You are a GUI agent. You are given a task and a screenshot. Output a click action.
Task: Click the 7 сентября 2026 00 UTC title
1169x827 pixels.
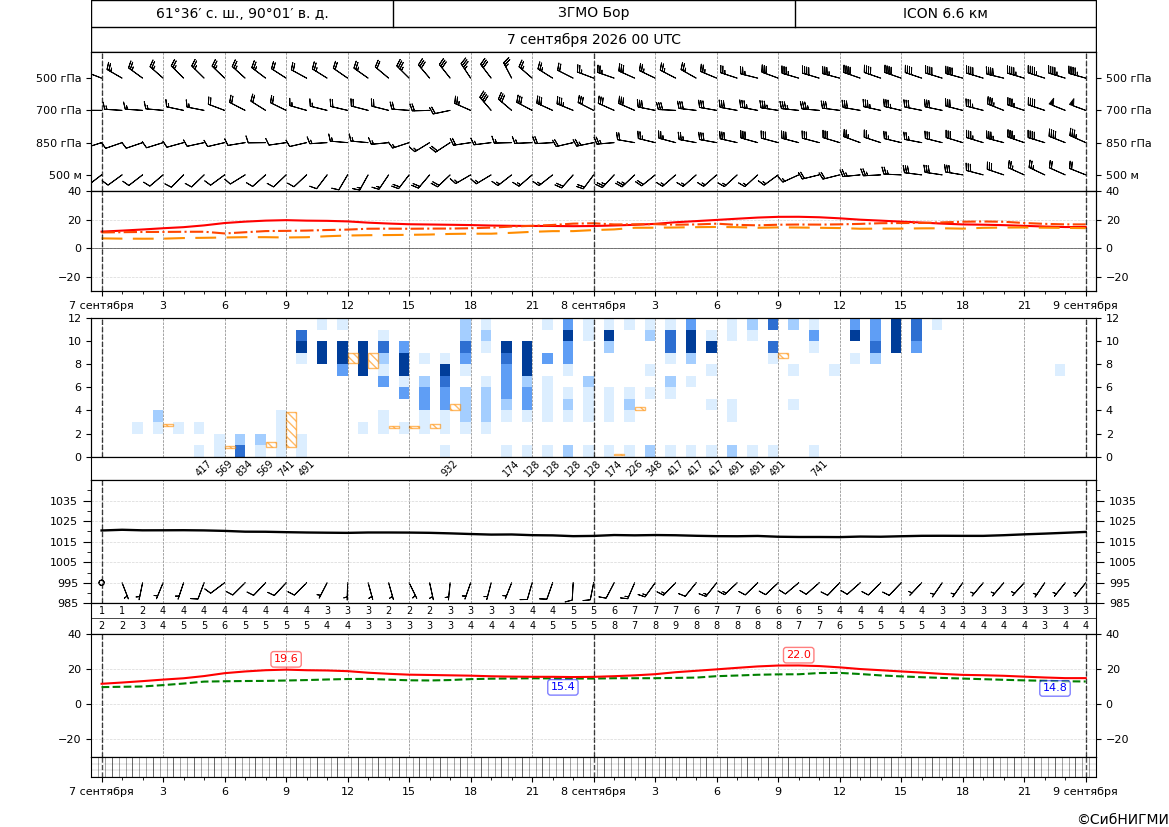click(593, 40)
